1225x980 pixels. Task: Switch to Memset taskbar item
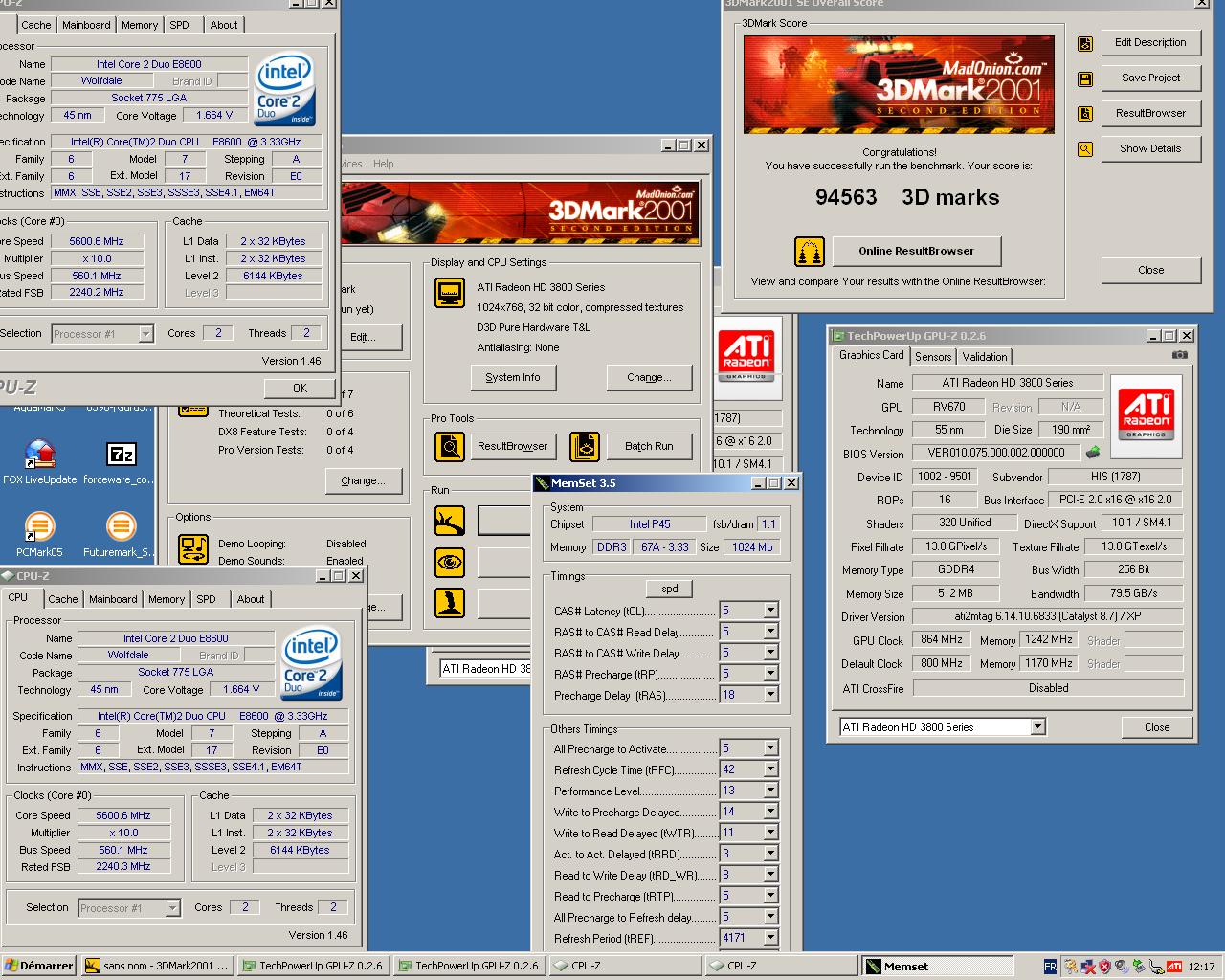[937, 966]
